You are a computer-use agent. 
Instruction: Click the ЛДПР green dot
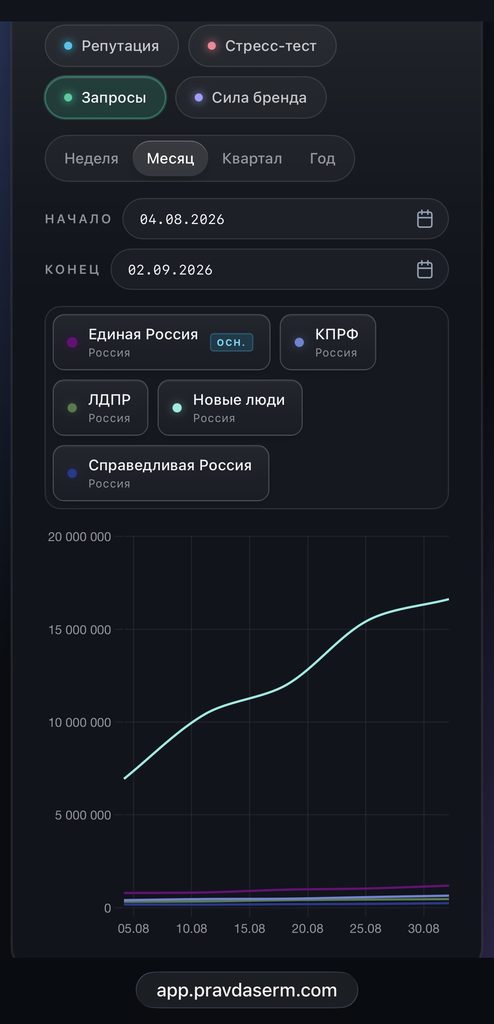pos(73,408)
